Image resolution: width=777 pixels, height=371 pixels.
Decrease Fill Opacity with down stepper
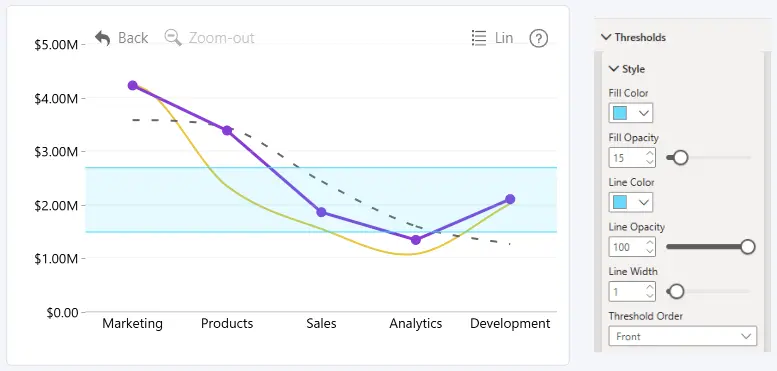click(x=650, y=162)
